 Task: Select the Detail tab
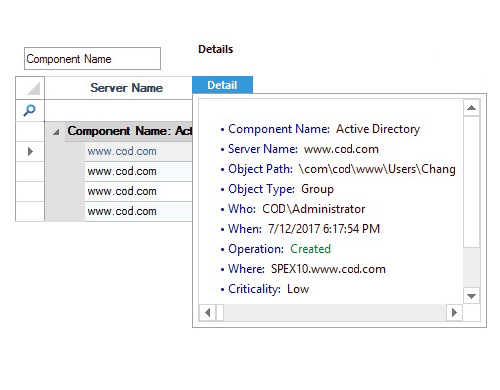point(222,85)
